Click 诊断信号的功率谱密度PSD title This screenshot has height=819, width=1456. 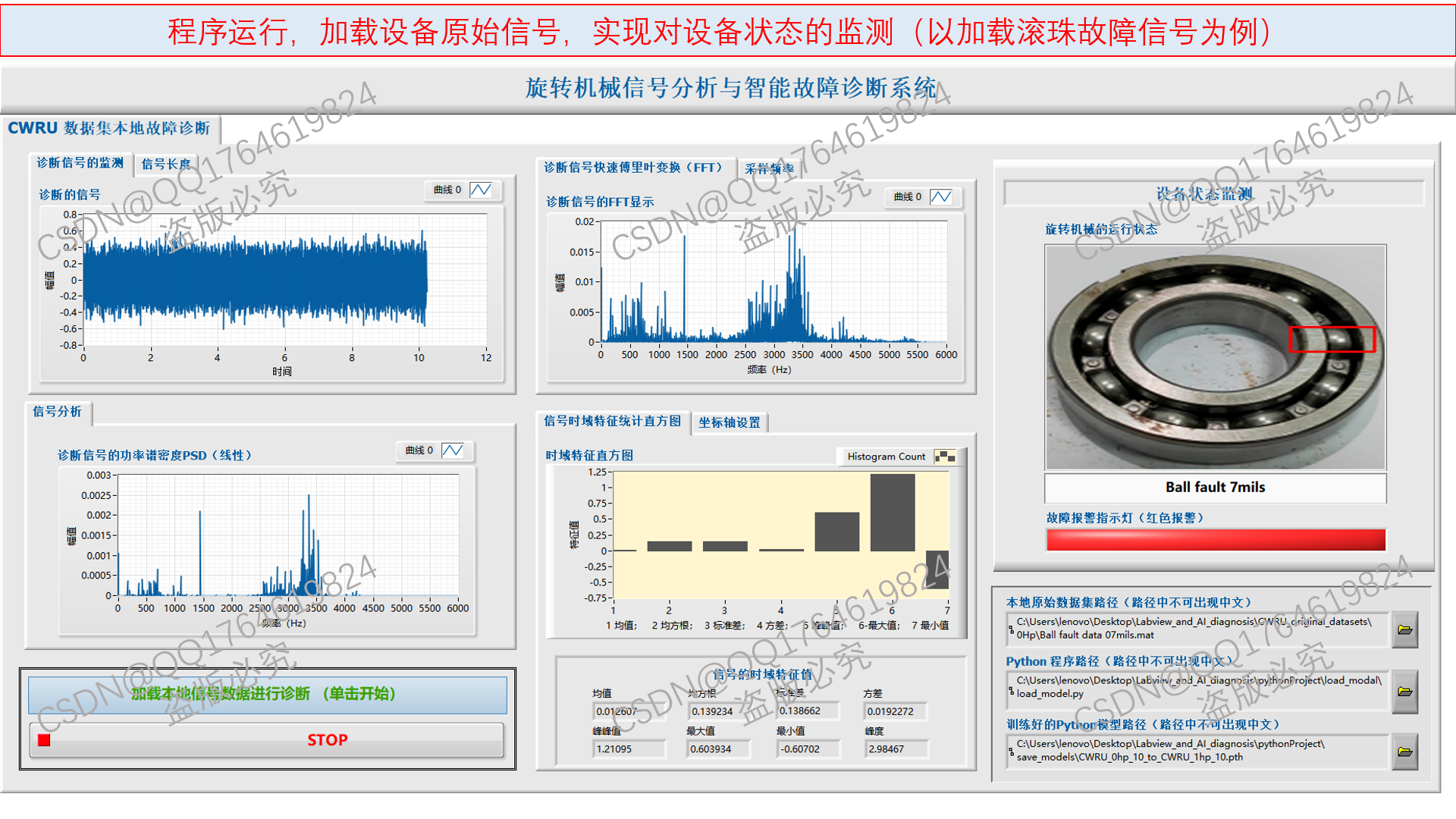[x=155, y=455]
